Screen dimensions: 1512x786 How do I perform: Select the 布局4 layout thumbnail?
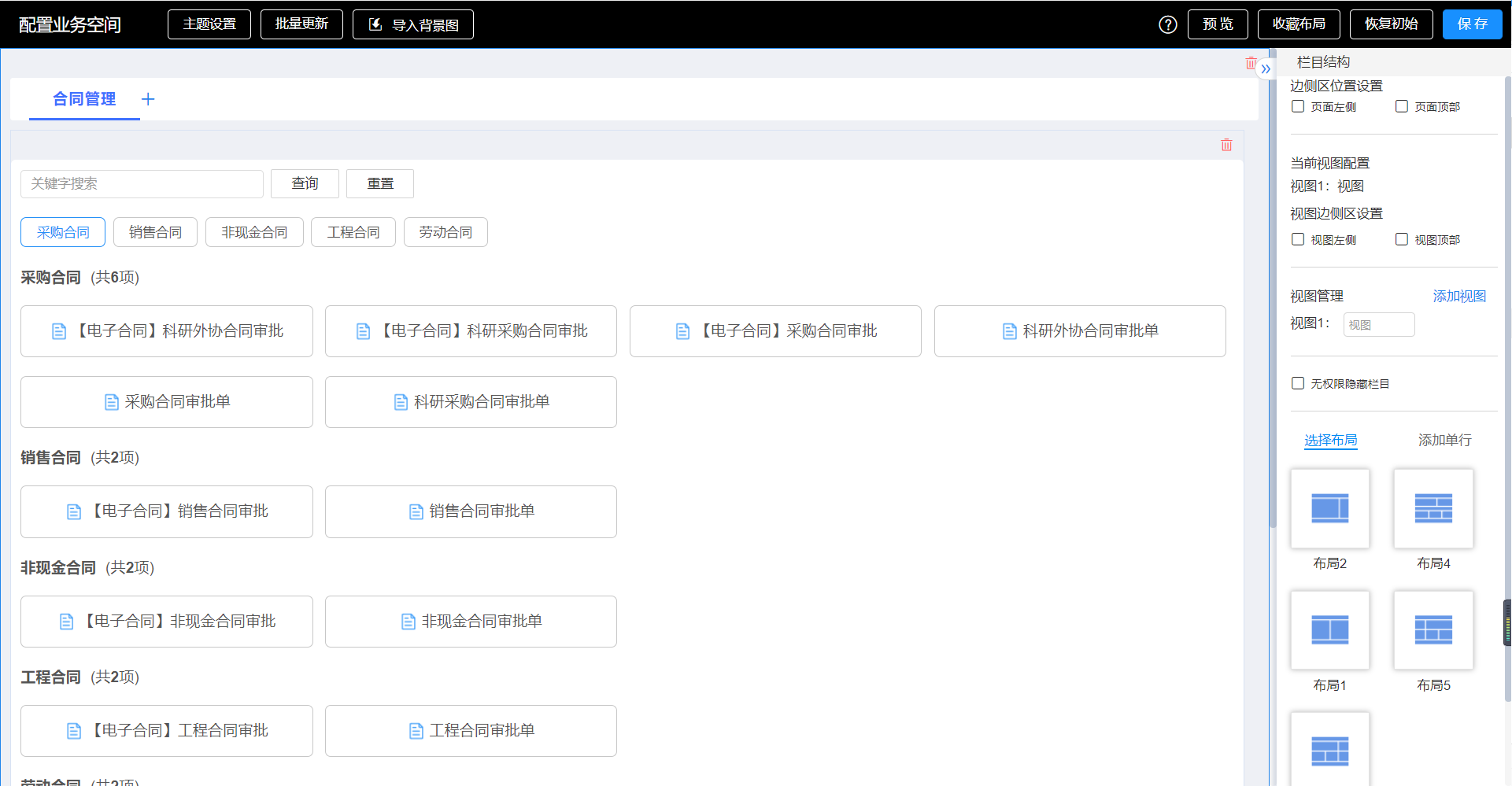1433,508
